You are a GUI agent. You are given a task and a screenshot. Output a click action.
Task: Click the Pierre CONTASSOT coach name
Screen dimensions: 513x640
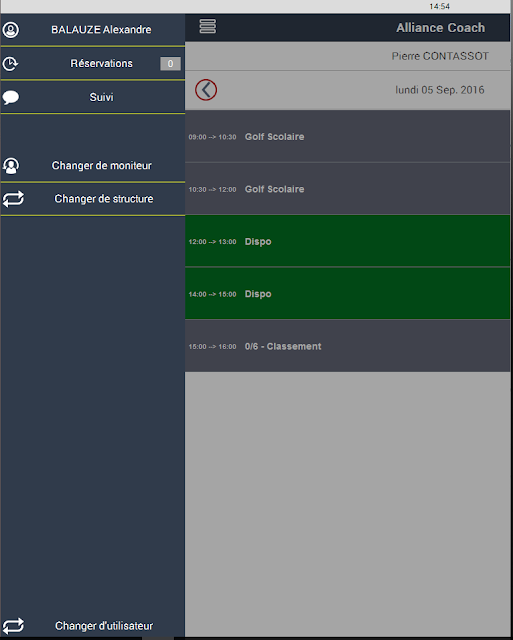440,56
